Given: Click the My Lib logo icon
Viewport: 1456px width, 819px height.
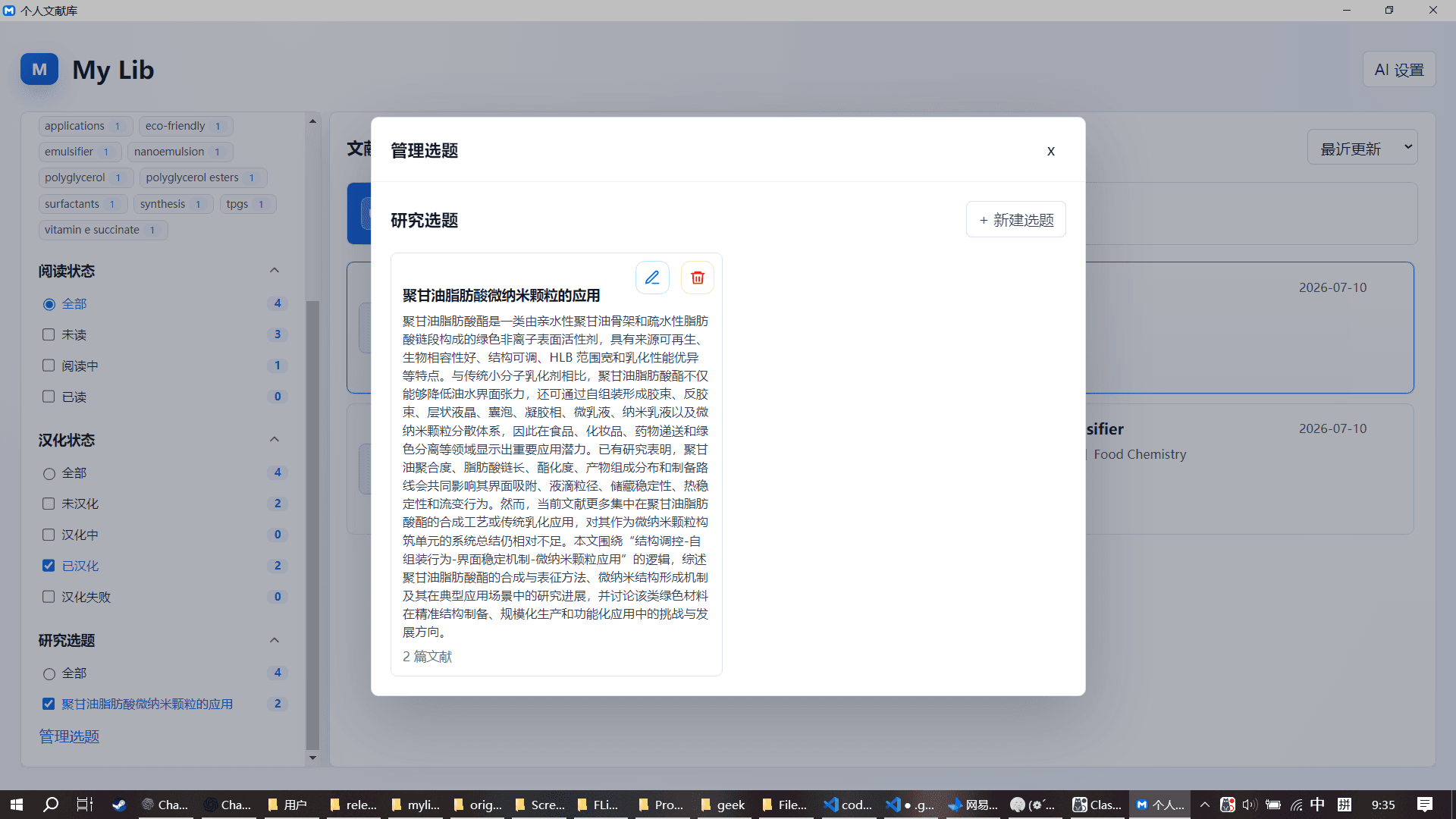Looking at the screenshot, I should point(39,70).
